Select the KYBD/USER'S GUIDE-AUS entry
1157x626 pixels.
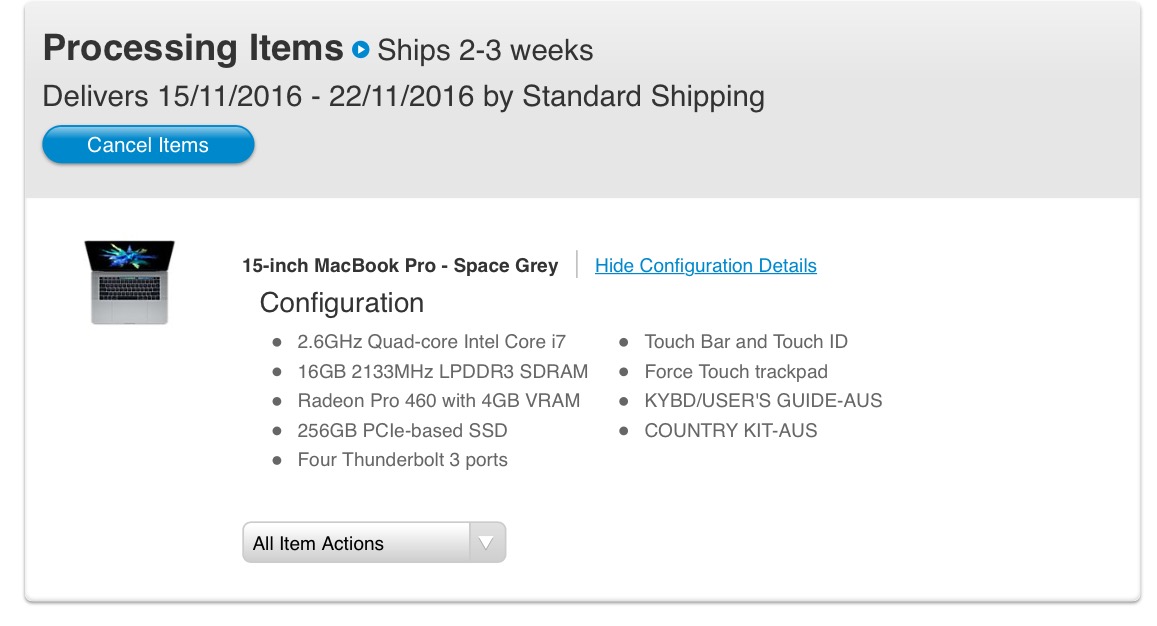pos(763,401)
